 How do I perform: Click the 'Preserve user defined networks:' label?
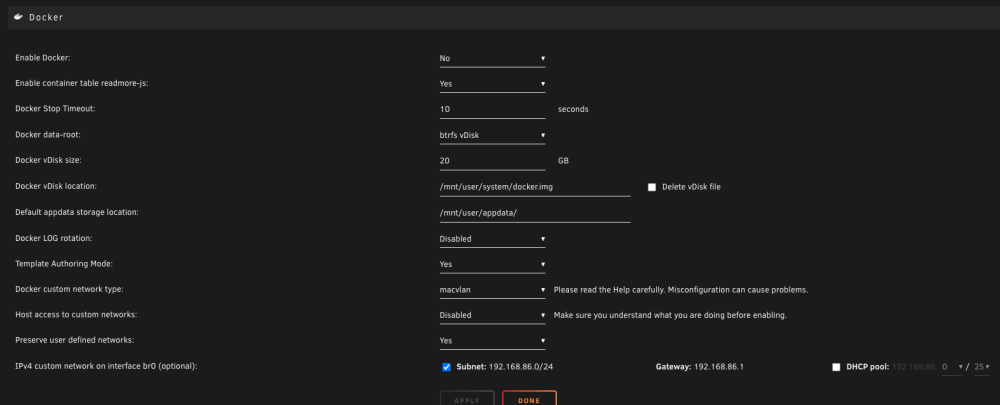(x=75, y=341)
